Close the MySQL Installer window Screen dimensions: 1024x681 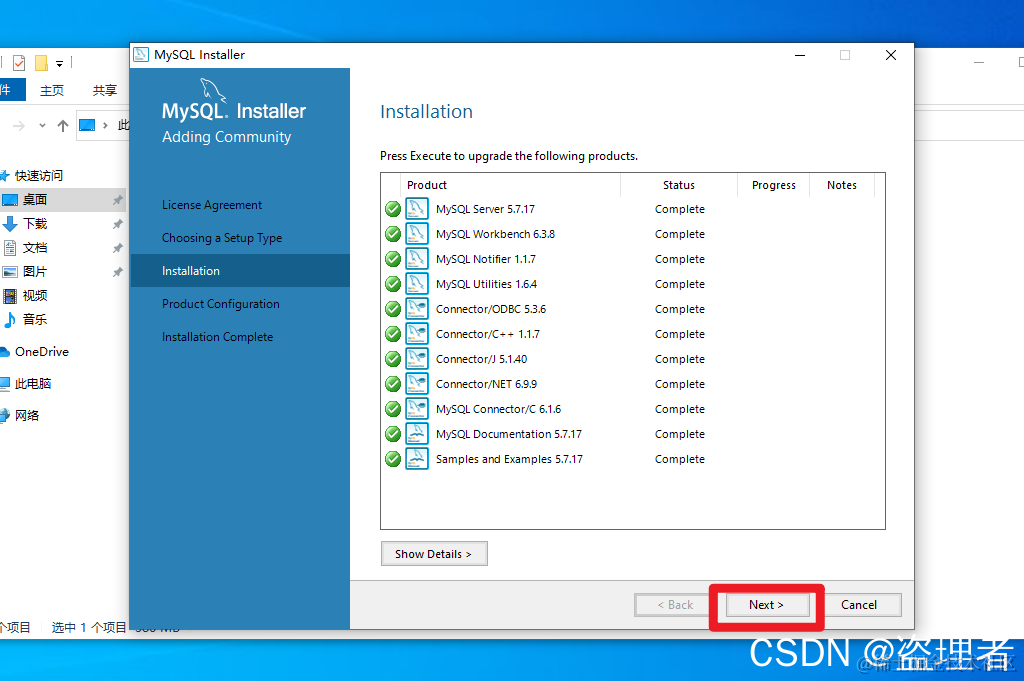point(891,55)
